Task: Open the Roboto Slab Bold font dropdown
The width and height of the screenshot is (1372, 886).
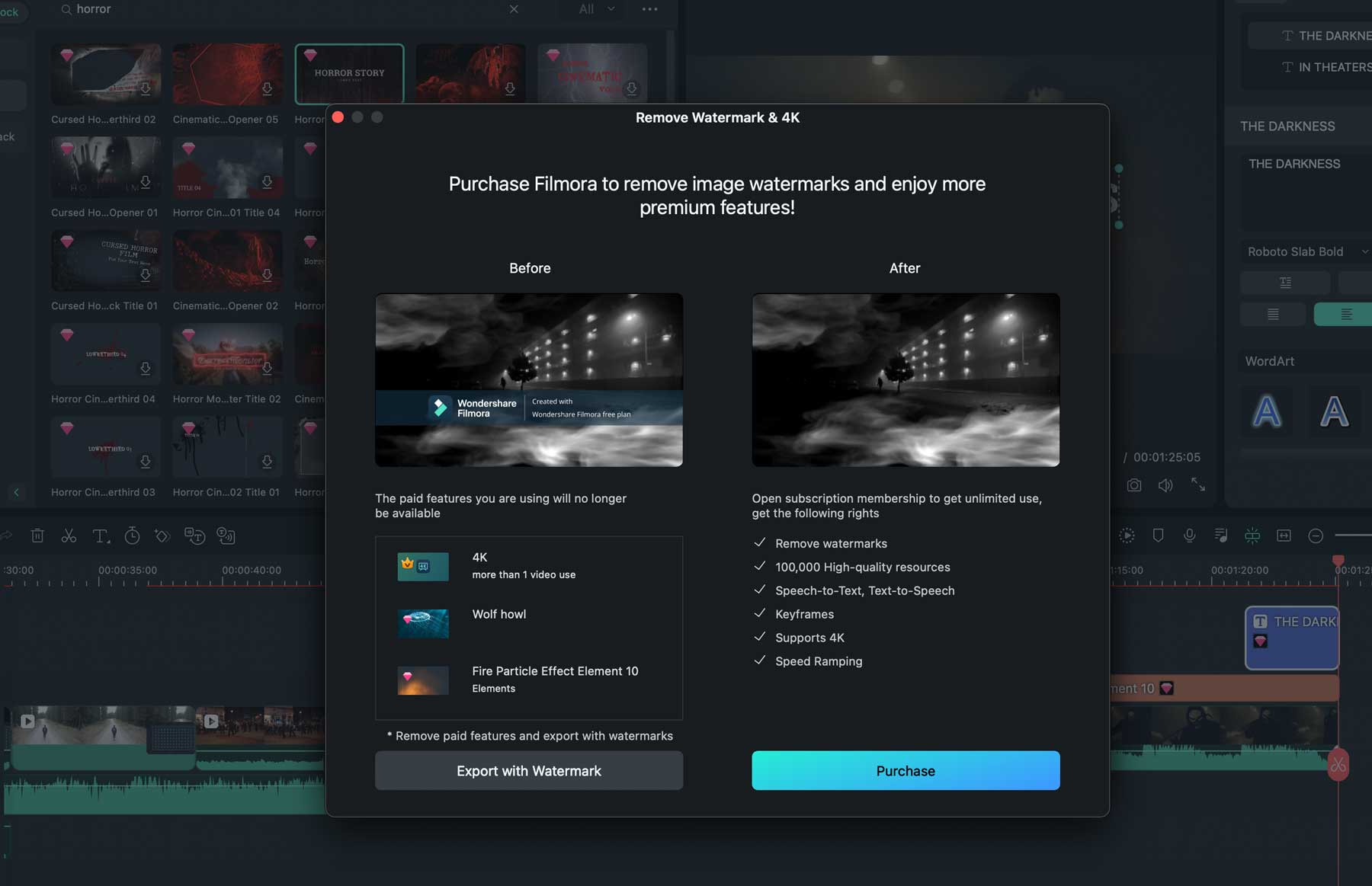Action: 1304,251
